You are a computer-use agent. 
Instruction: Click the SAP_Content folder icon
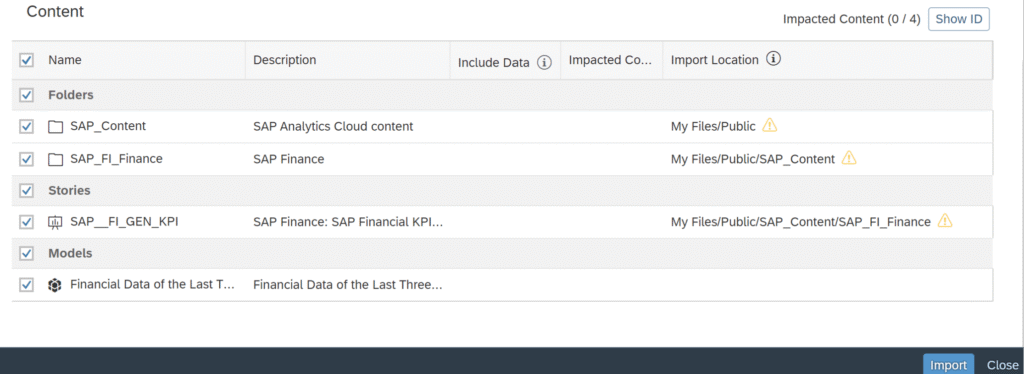56,127
